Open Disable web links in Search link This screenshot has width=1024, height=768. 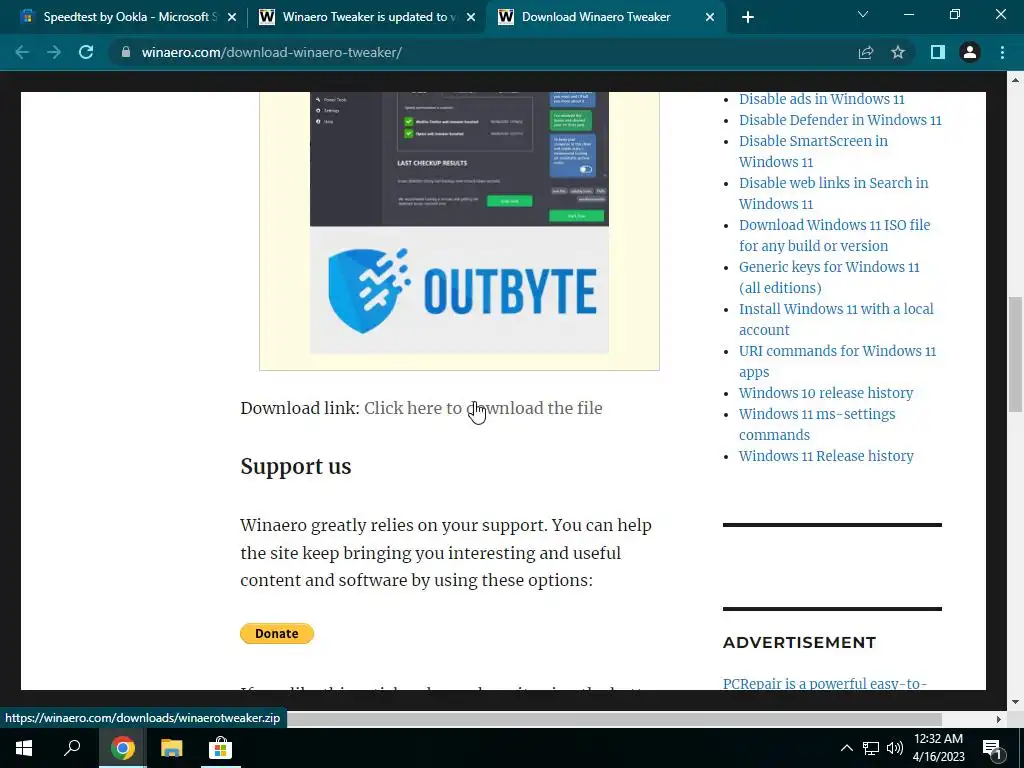tap(833, 193)
